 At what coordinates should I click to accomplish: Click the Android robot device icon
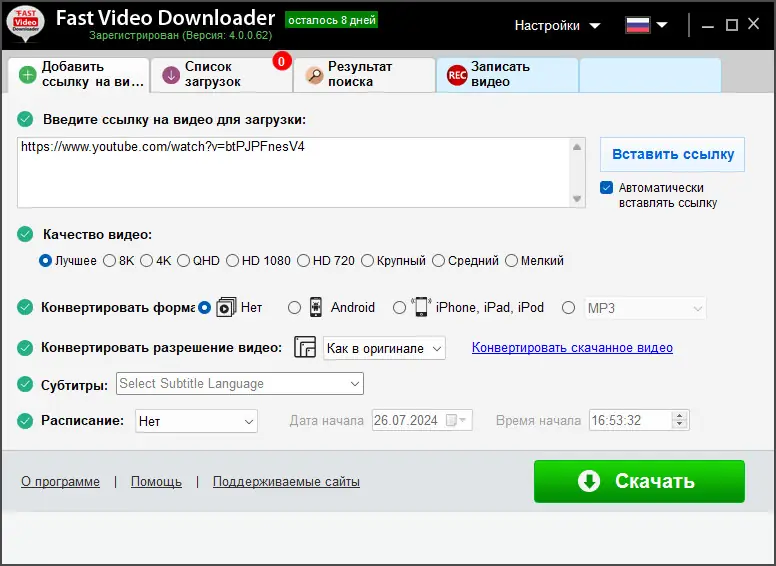click(315, 307)
